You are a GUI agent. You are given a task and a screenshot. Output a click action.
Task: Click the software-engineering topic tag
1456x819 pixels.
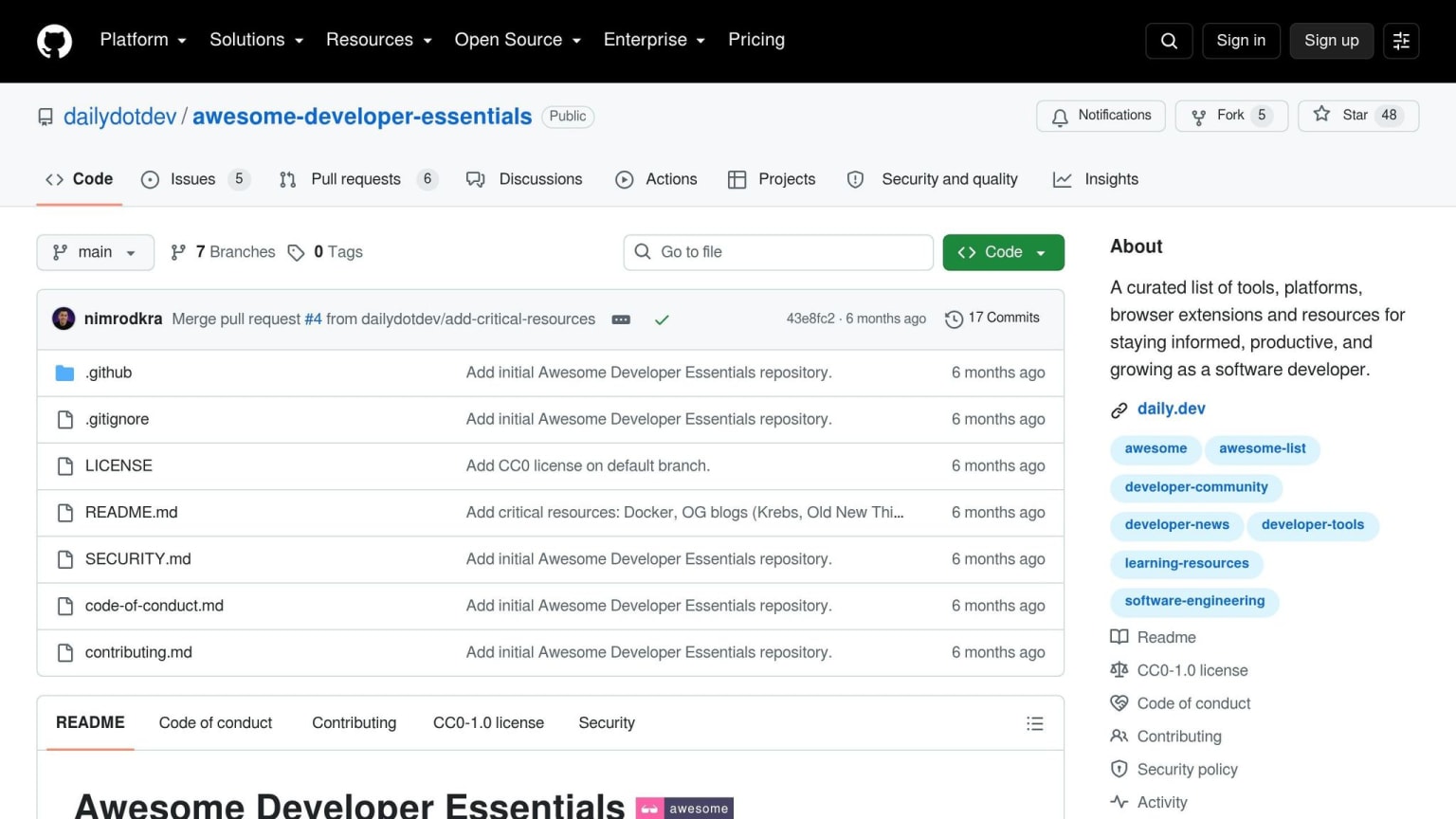tap(1194, 601)
